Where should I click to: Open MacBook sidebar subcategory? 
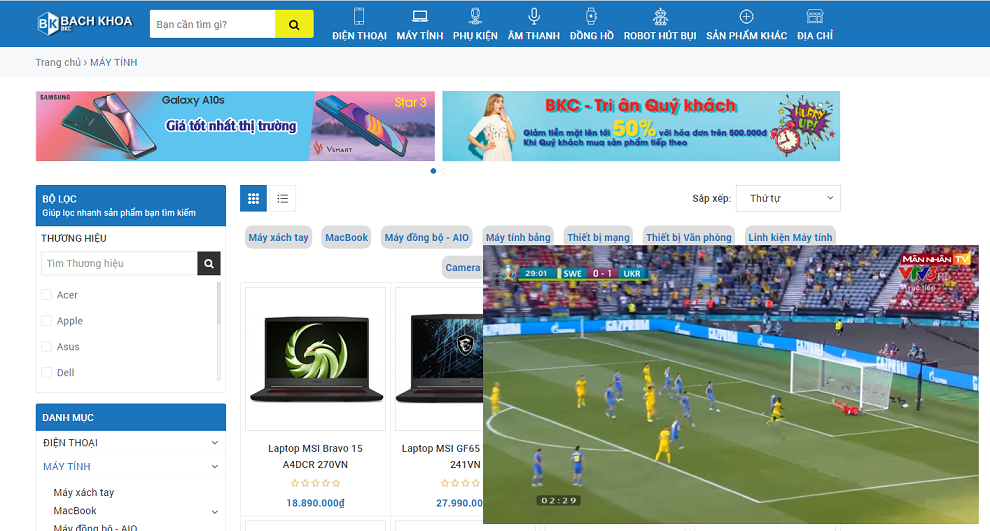[x=75, y=511]
